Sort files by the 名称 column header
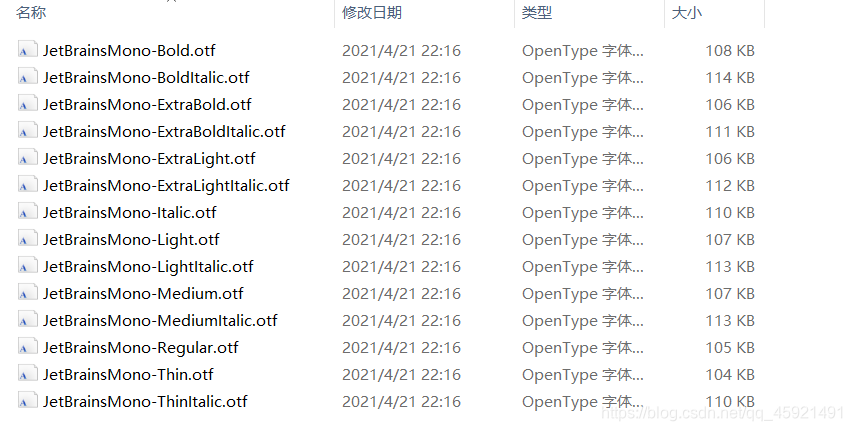The height and width of the screenshot is (431, 852). (31, 13)
